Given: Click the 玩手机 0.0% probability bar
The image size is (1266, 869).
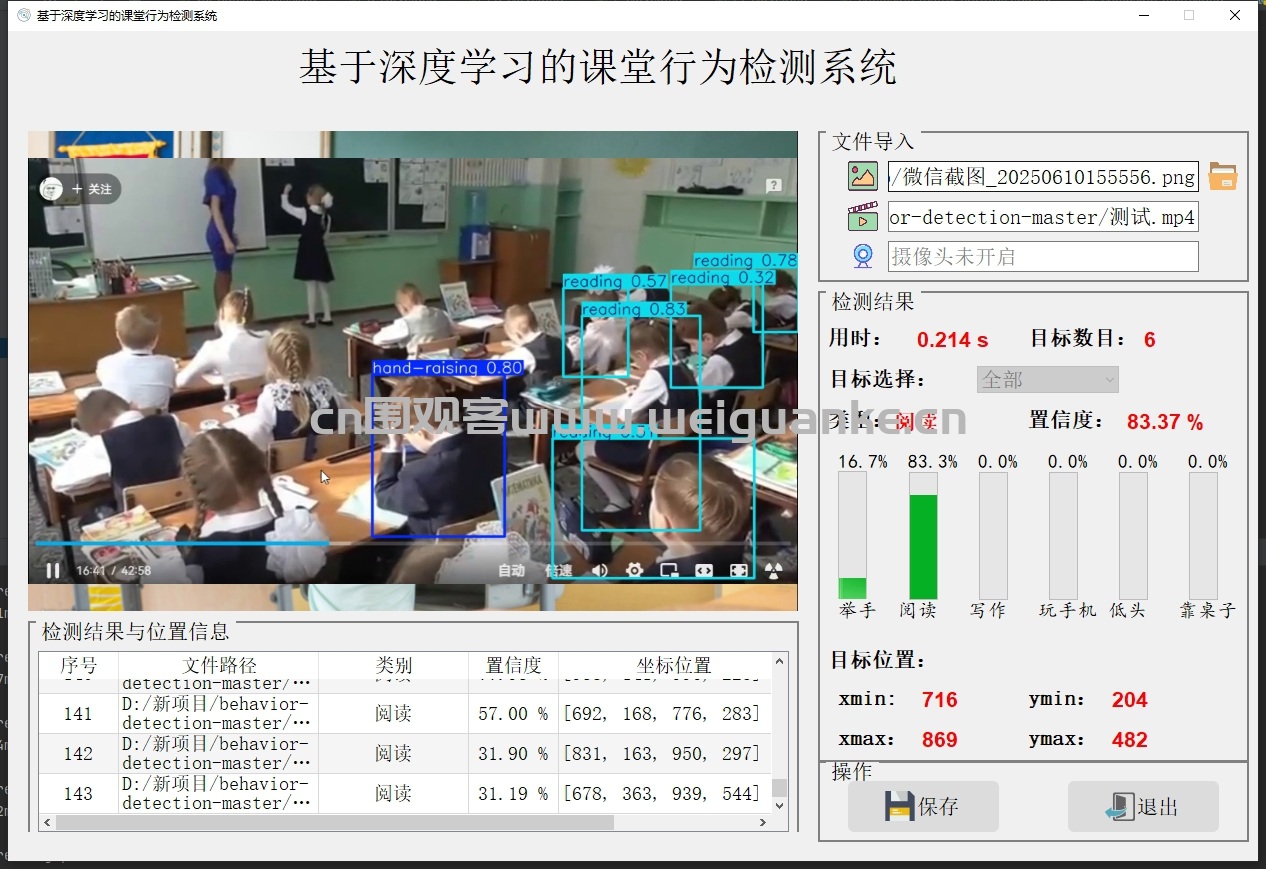Looking at the screenshot, I should 1063,536.
